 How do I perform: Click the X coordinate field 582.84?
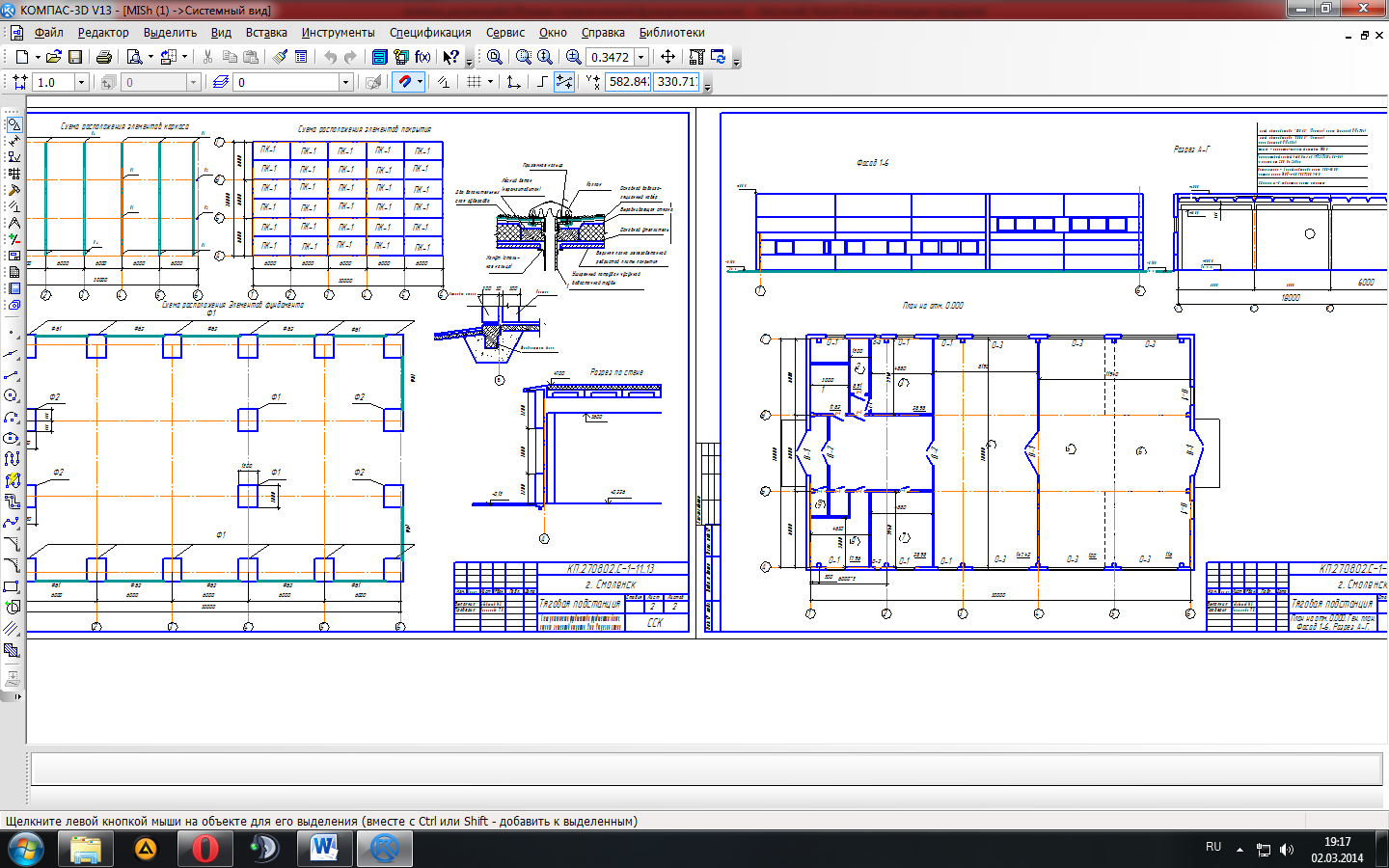(x=628, y=82)
